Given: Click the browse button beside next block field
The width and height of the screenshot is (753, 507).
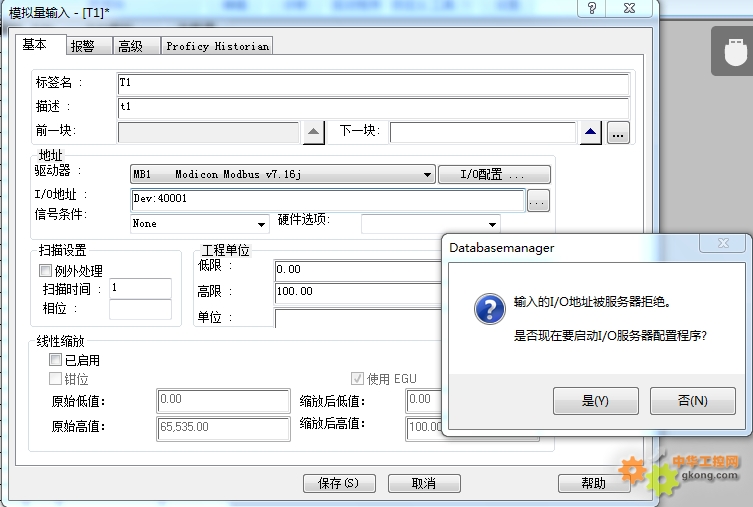Looking at the screenshot, I should point(618,132).
